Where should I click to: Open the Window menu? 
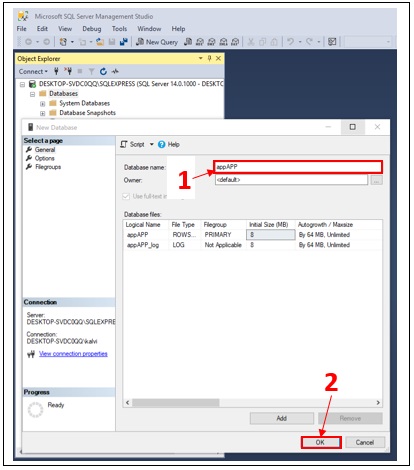[x=149, y=29]
